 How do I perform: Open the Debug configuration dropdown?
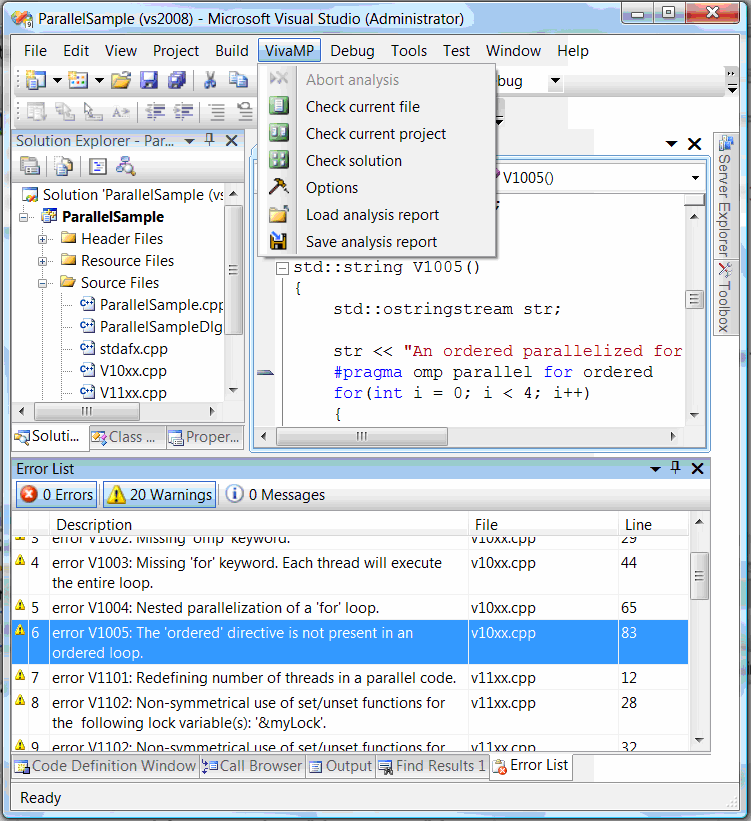[555, 81]
